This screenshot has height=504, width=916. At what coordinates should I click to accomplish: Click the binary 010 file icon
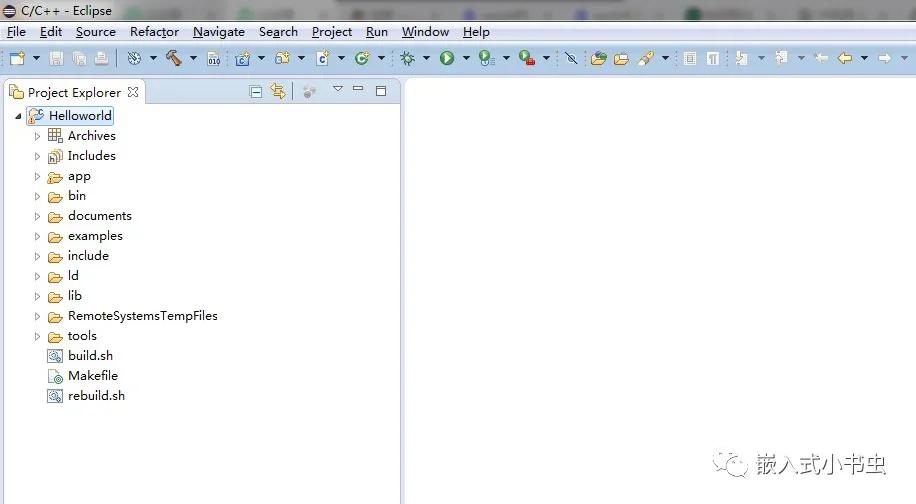(x=214, y=58)
